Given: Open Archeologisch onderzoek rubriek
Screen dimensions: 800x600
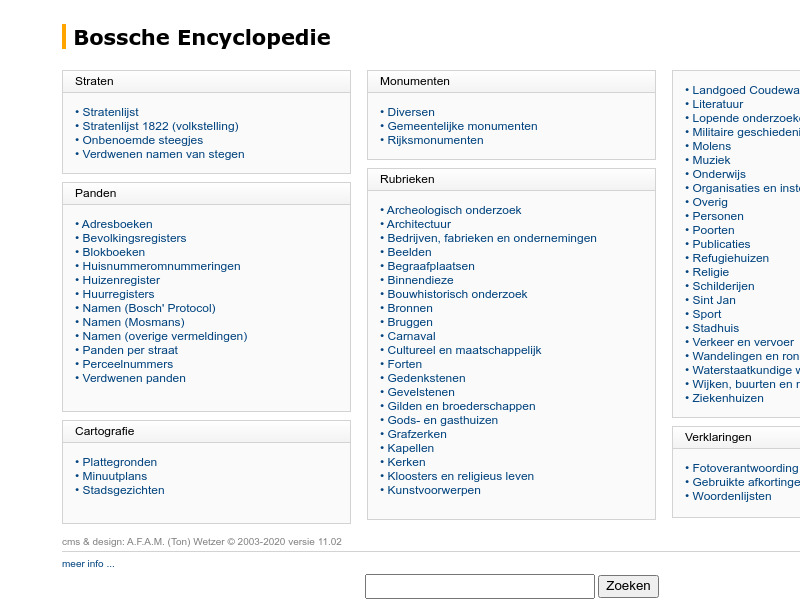Looking at the screenshot, I should pyautogui.click(x=454, y=210).
